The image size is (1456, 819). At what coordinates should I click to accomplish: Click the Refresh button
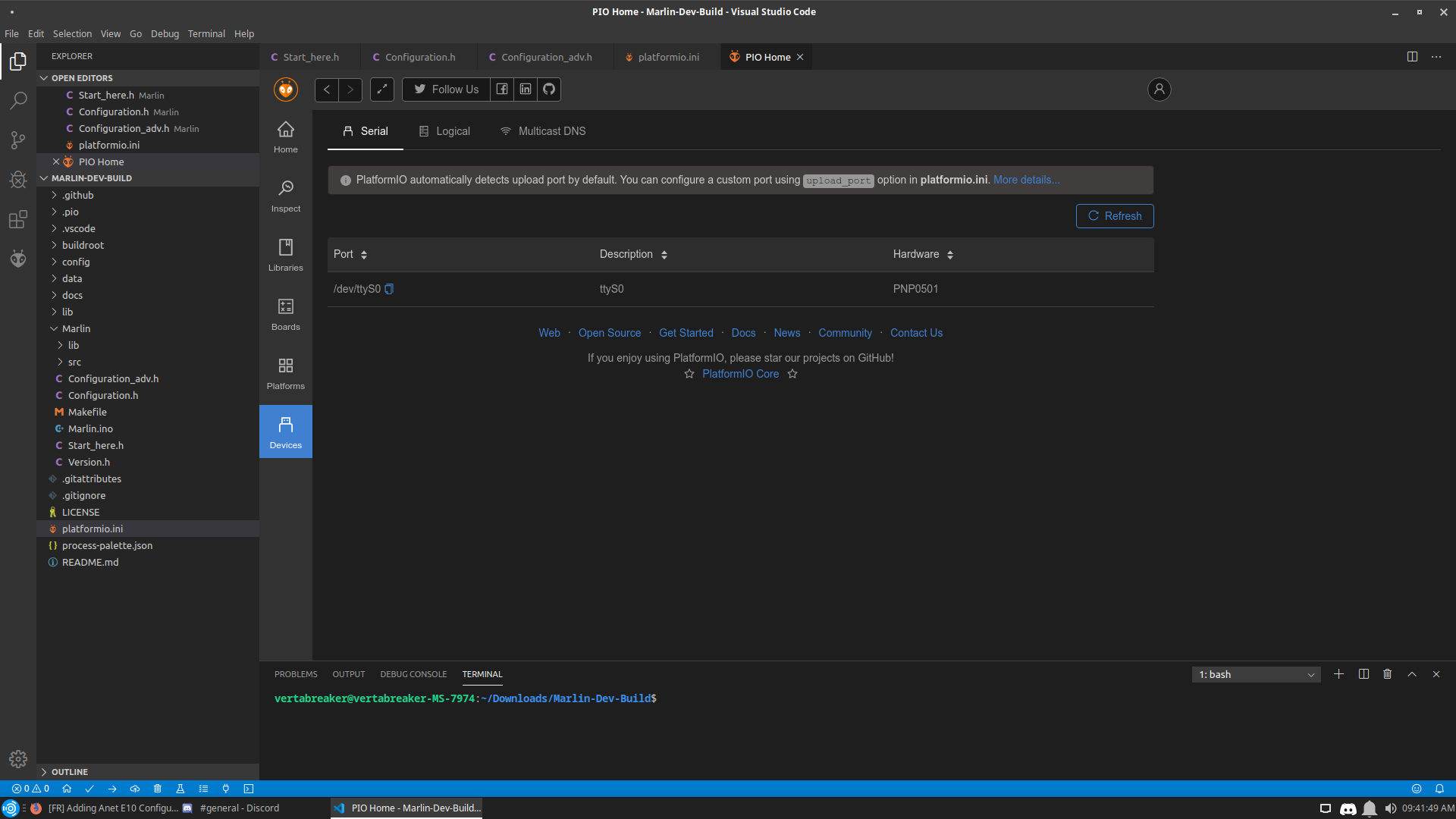1115,216
